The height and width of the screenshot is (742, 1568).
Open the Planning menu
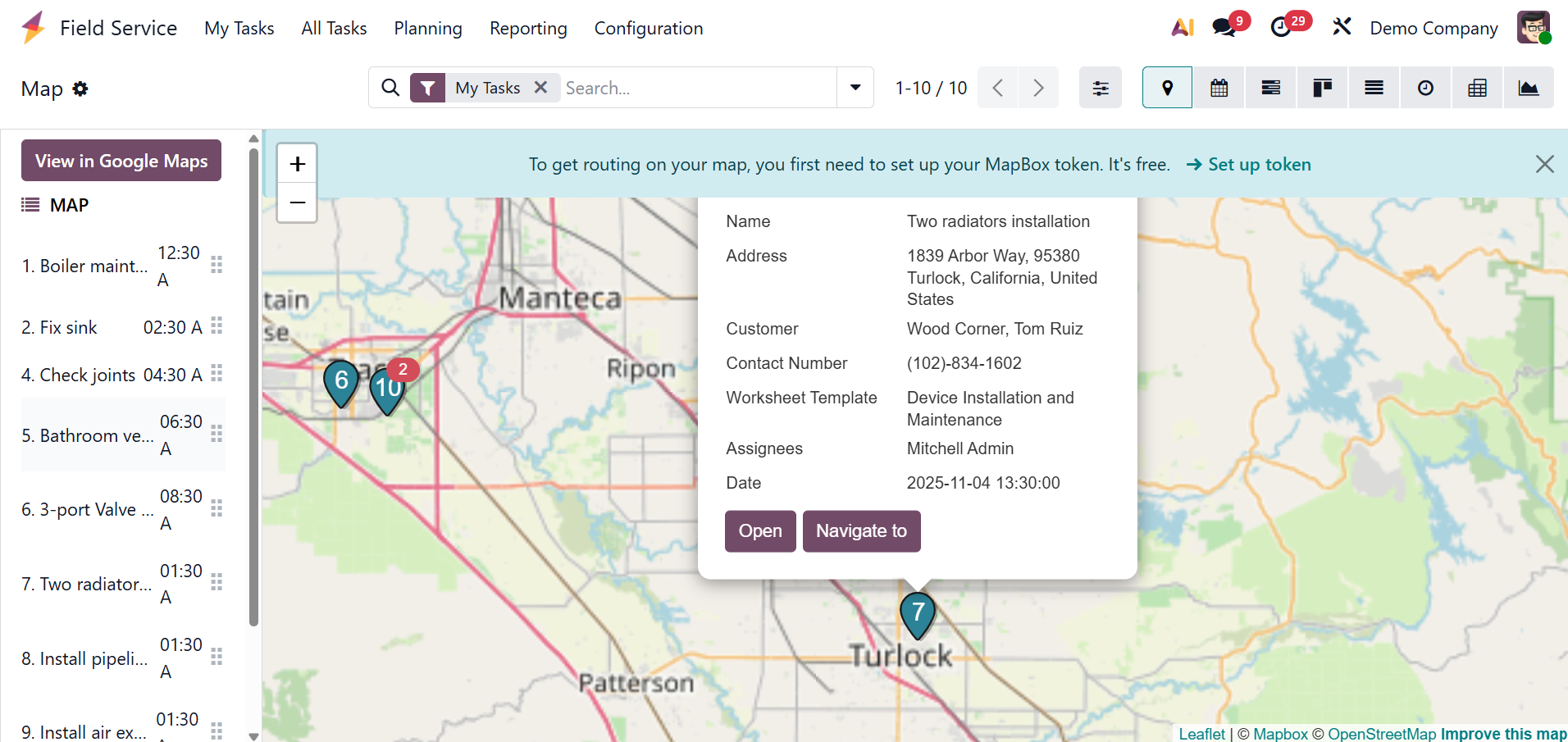pos(427,28)
